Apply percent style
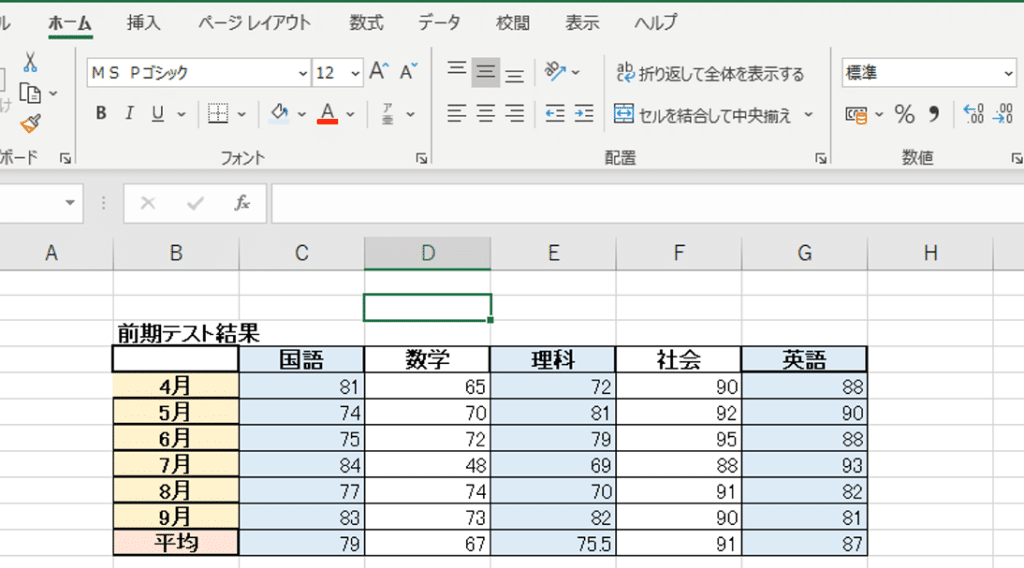This screenshot has width=1024, height=568. click(x=904, y=115)
